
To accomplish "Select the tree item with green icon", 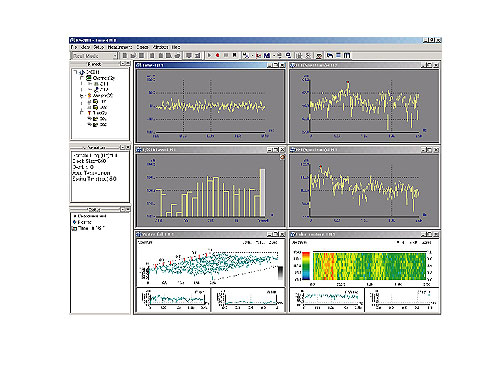I will [x=100, y=78].
